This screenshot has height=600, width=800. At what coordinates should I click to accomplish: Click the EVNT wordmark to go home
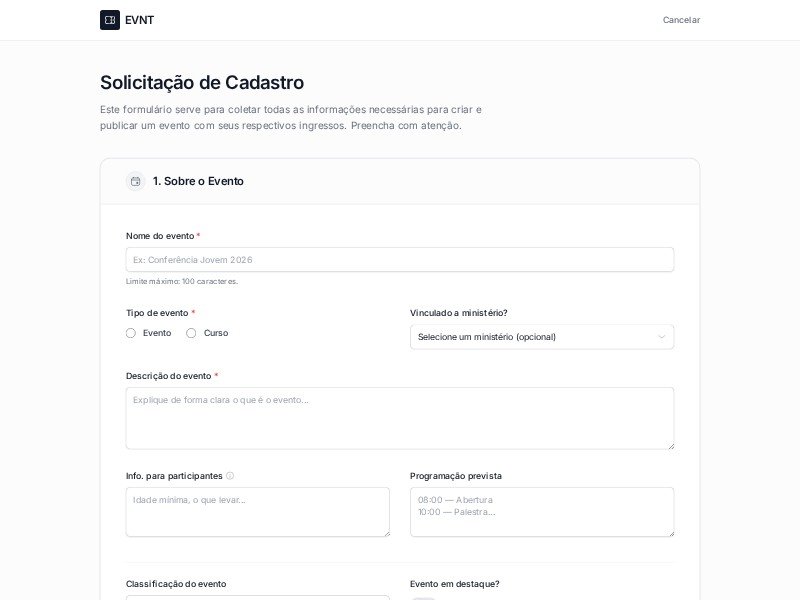point(140,19)
